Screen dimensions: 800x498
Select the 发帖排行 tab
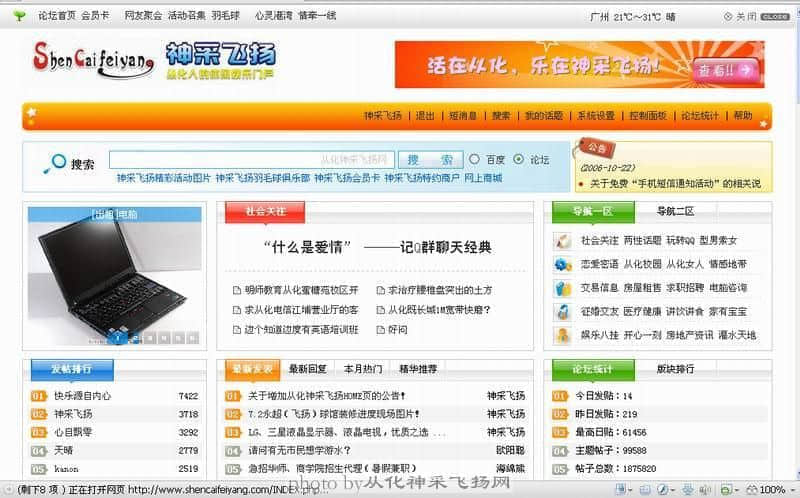(72, 369)
